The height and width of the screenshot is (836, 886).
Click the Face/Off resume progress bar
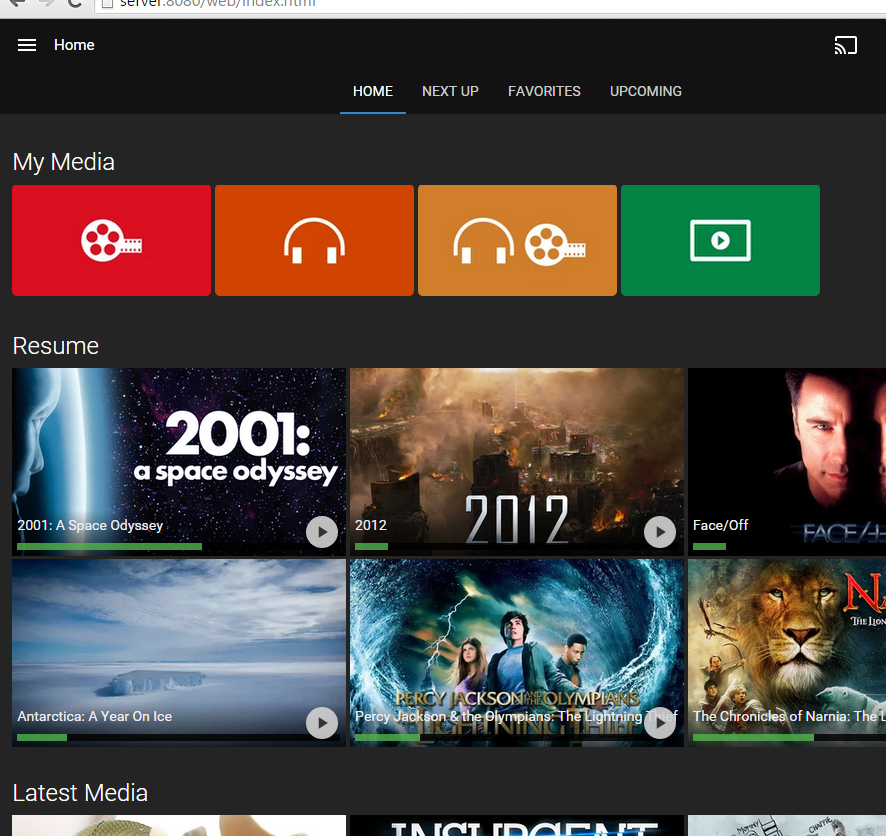[x=789, y=546]
